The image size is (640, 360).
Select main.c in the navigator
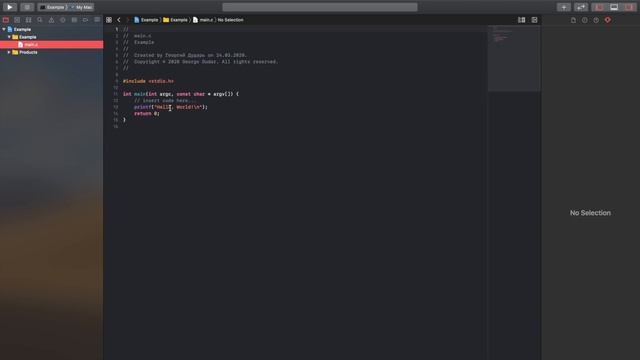coord(51,44)
